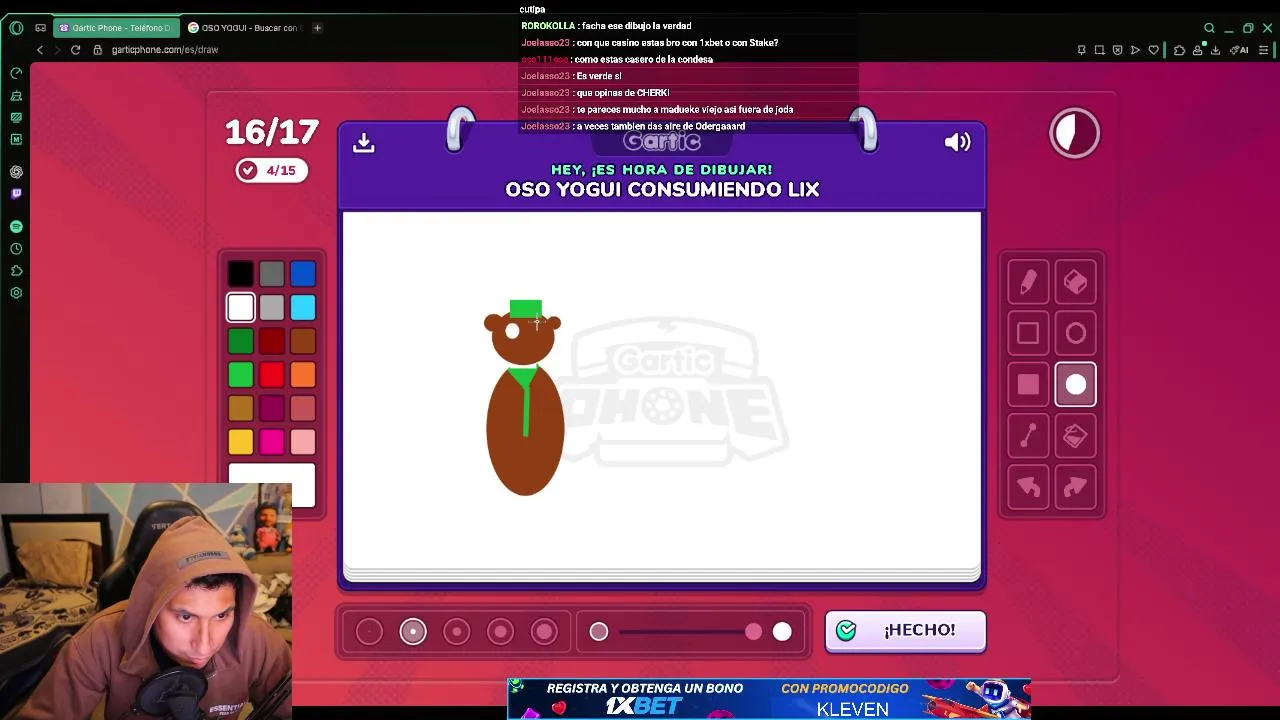This screenshot has height=720, width=1280.
Task: Select the smallest brush size
Action: click(x=369, y=631)
